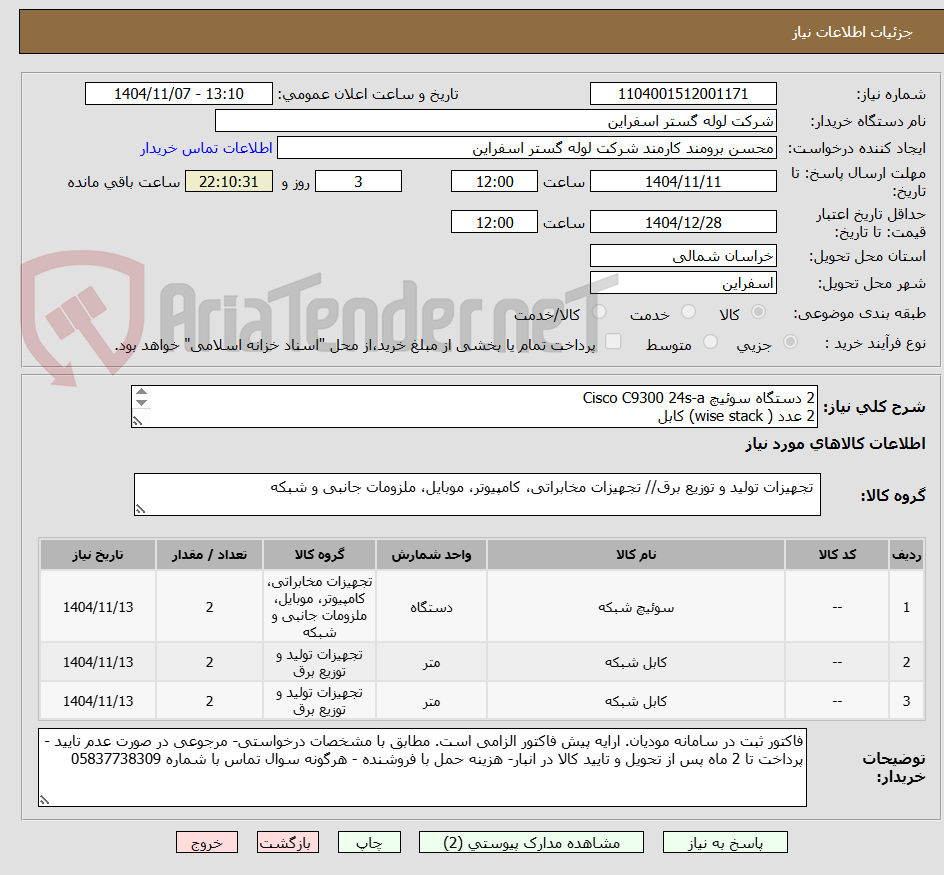Click the نام کالا column header
The image size is (944, 875).
coord(636,555)
